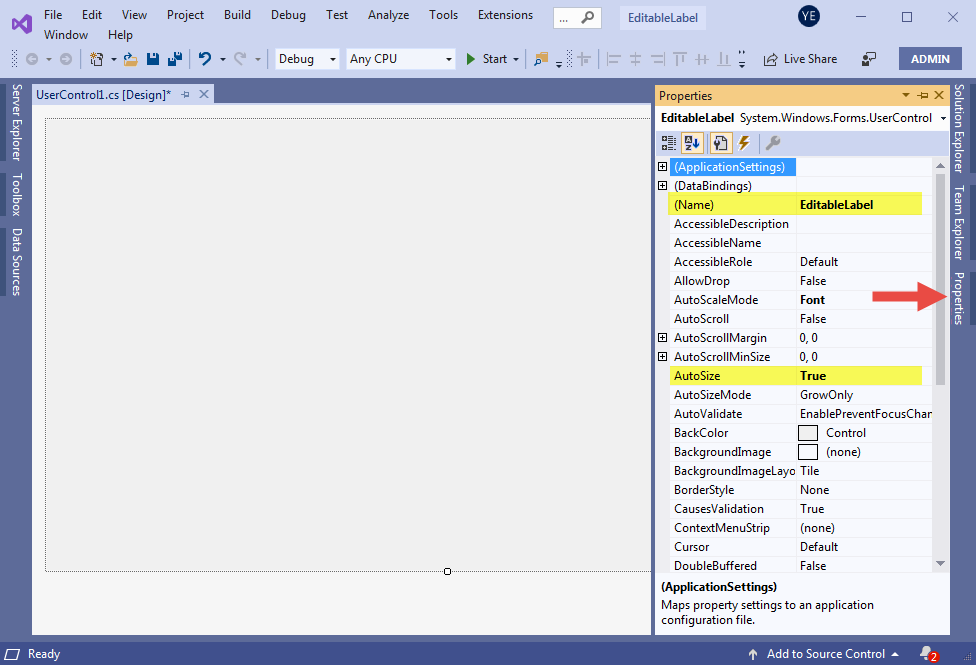
Task: Open the Any CPU platform dropdown
Action: (400, 59)
